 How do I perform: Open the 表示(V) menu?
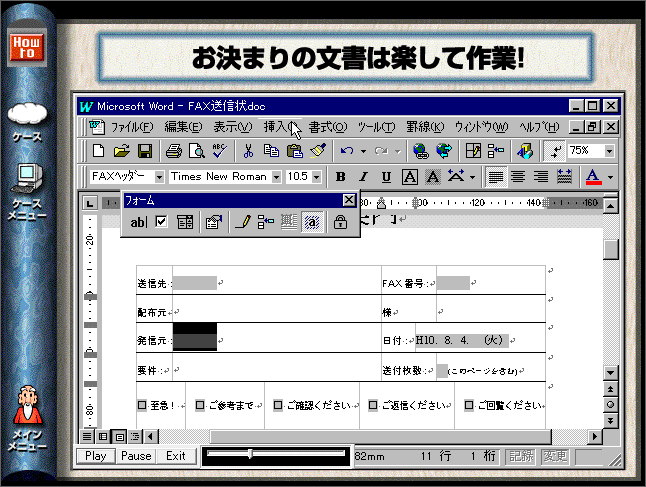tap(233, 127)
